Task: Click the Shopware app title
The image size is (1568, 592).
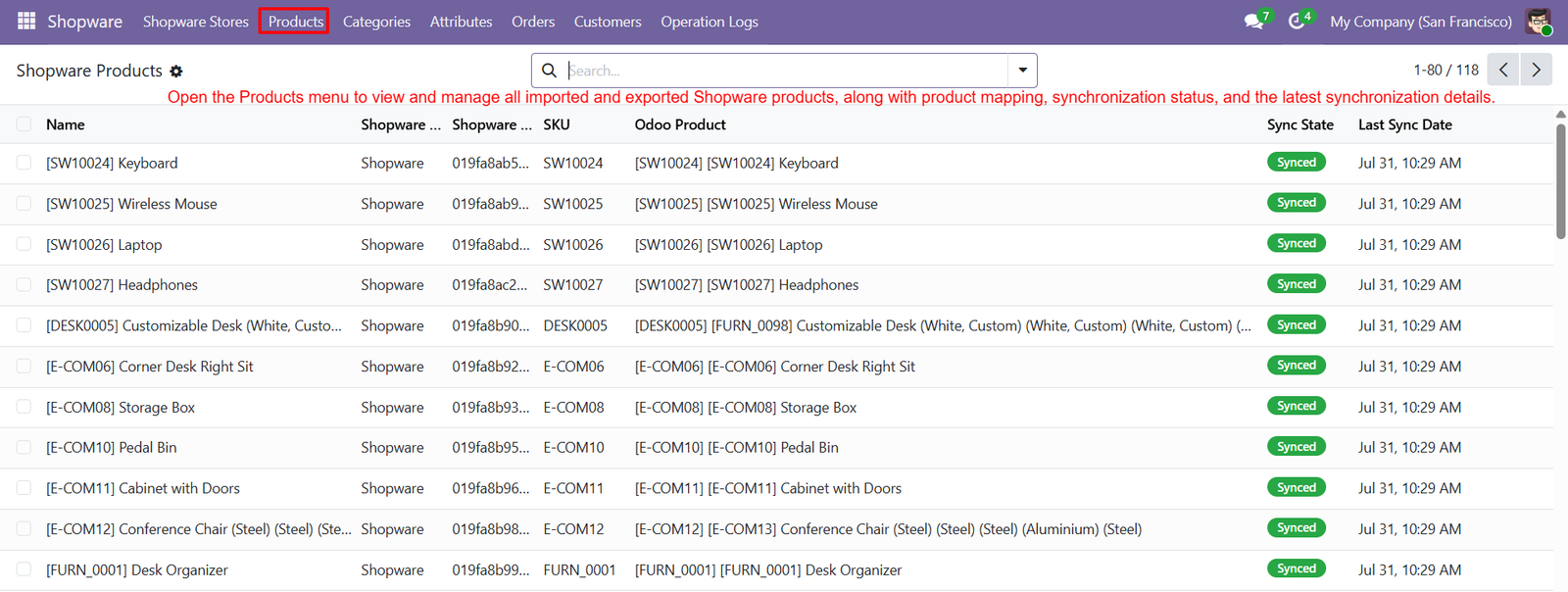Action: tap(85, 22)
